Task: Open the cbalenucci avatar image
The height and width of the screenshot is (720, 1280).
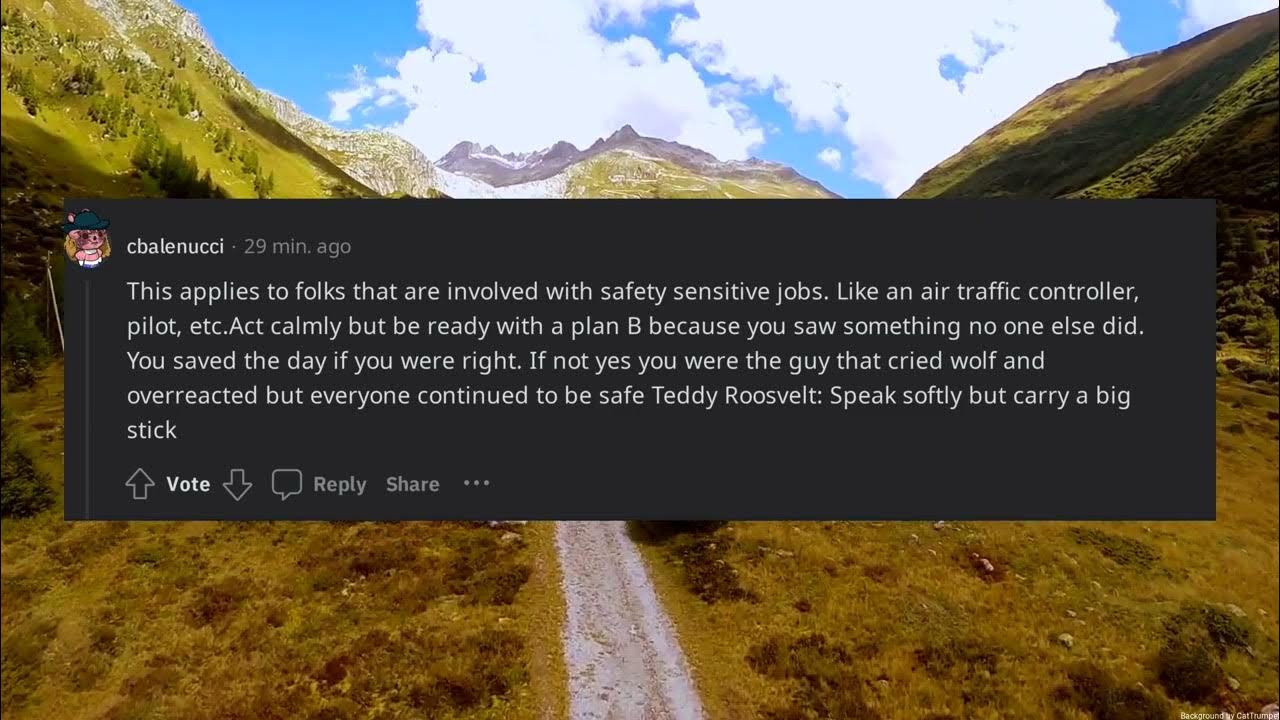Action: point(88,239)
